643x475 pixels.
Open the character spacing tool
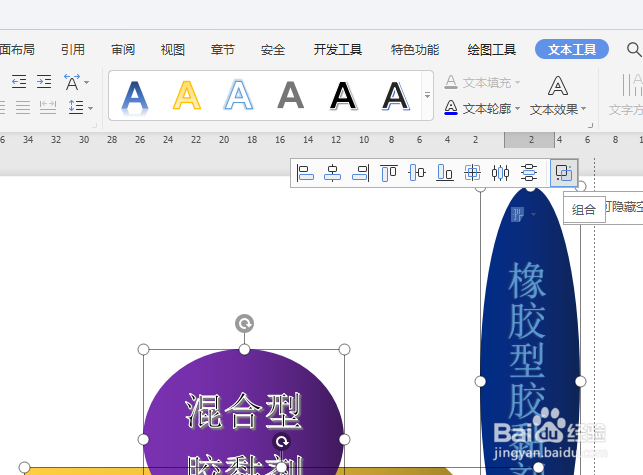click(72, 82)
